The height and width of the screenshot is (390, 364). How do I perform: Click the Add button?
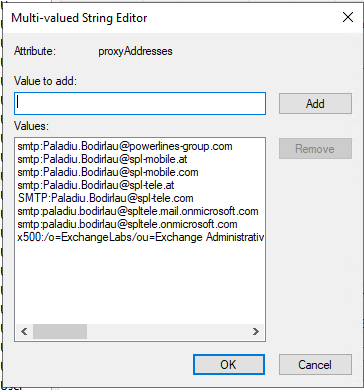click(x=315, y=104)
